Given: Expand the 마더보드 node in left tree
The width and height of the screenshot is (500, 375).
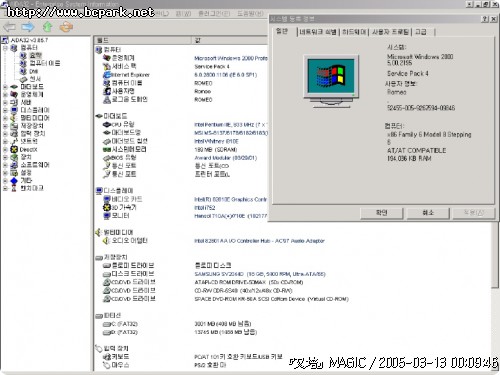Looking at the screenshot, I should point(5,87).
